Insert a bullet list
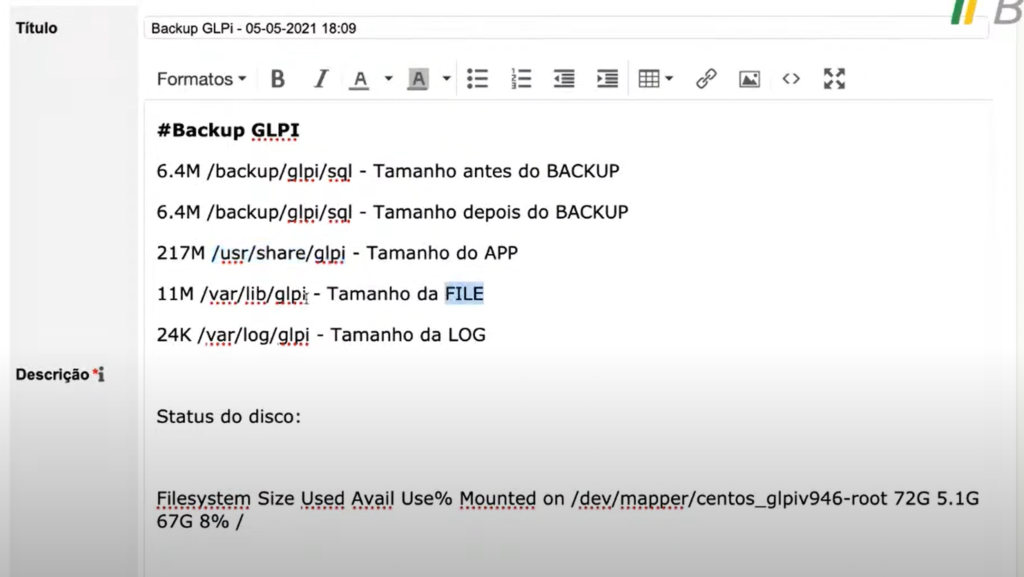Image resolution: width=1024 pixels, height=577 pixels. tap(477, 79)
